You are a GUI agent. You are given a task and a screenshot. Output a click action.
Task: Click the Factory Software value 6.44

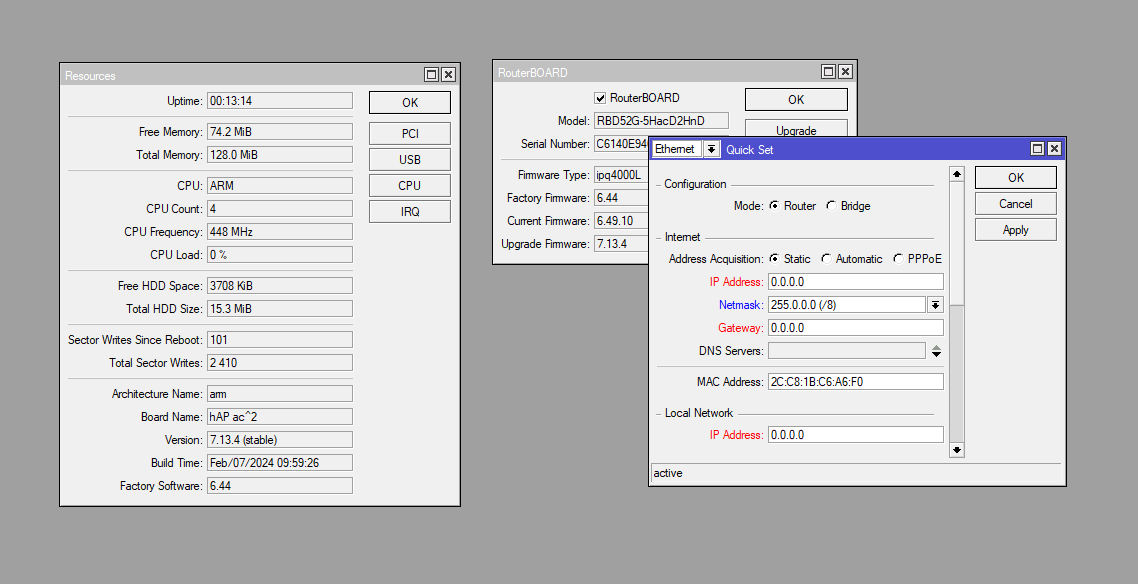click(x=279, y=486)
